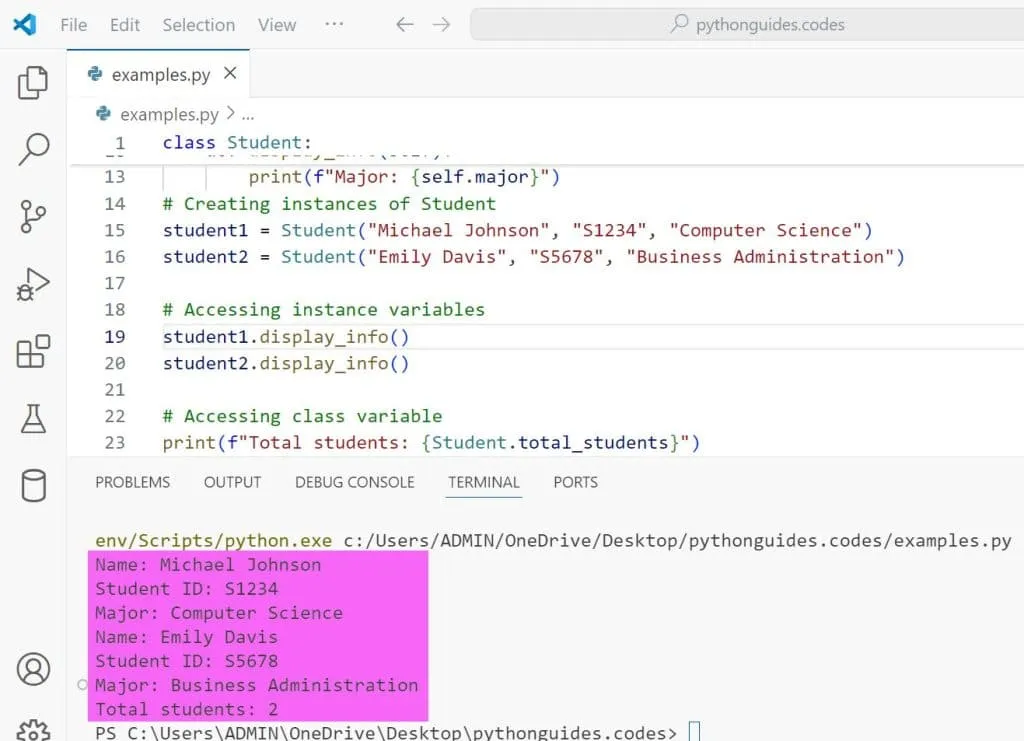Expand the breadcrumb ellipsis after examples.py
1024x741 pixels.
coord(248,114)
